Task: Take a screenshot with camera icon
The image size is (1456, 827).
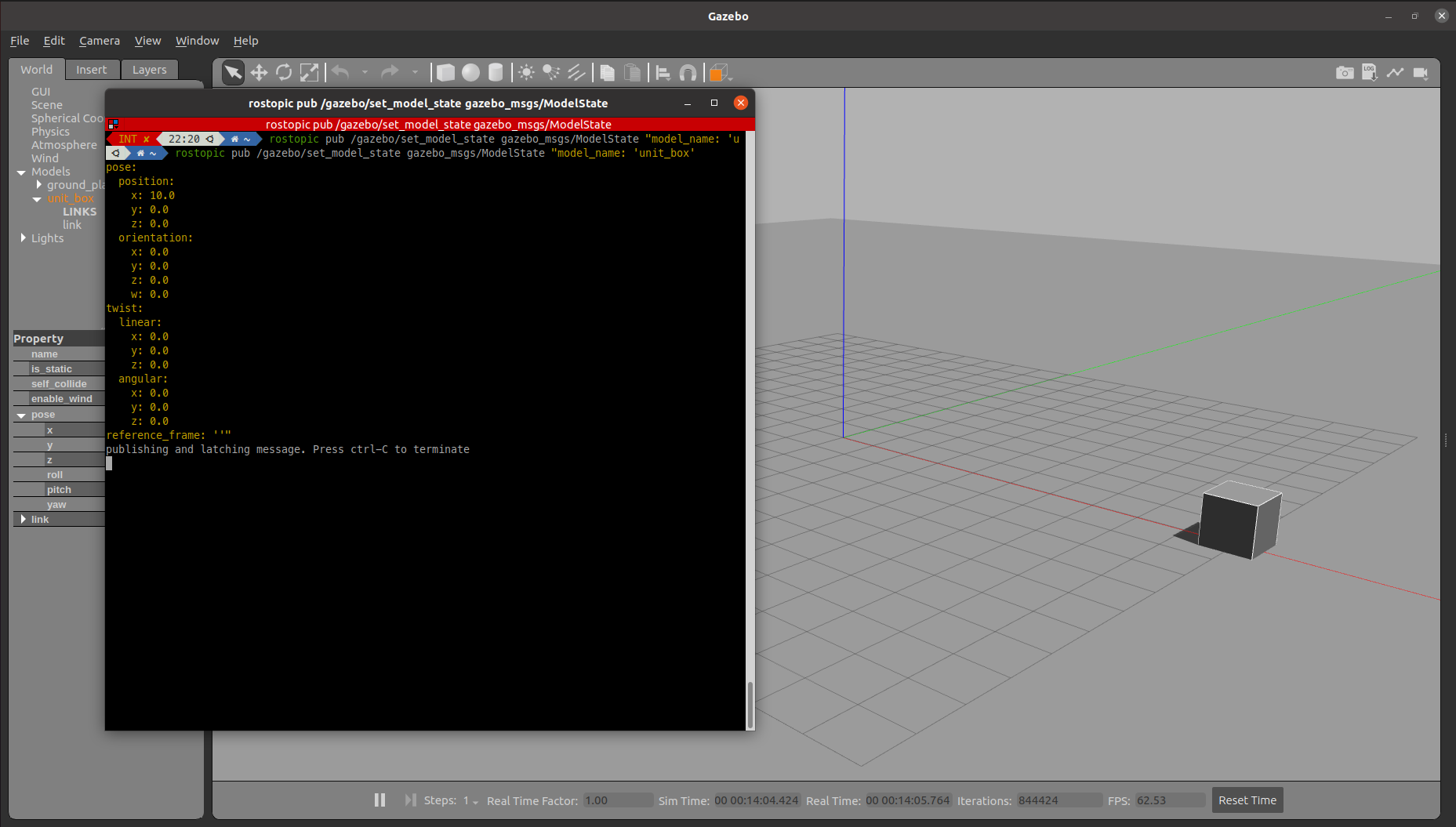Action: click(1345, 73)
